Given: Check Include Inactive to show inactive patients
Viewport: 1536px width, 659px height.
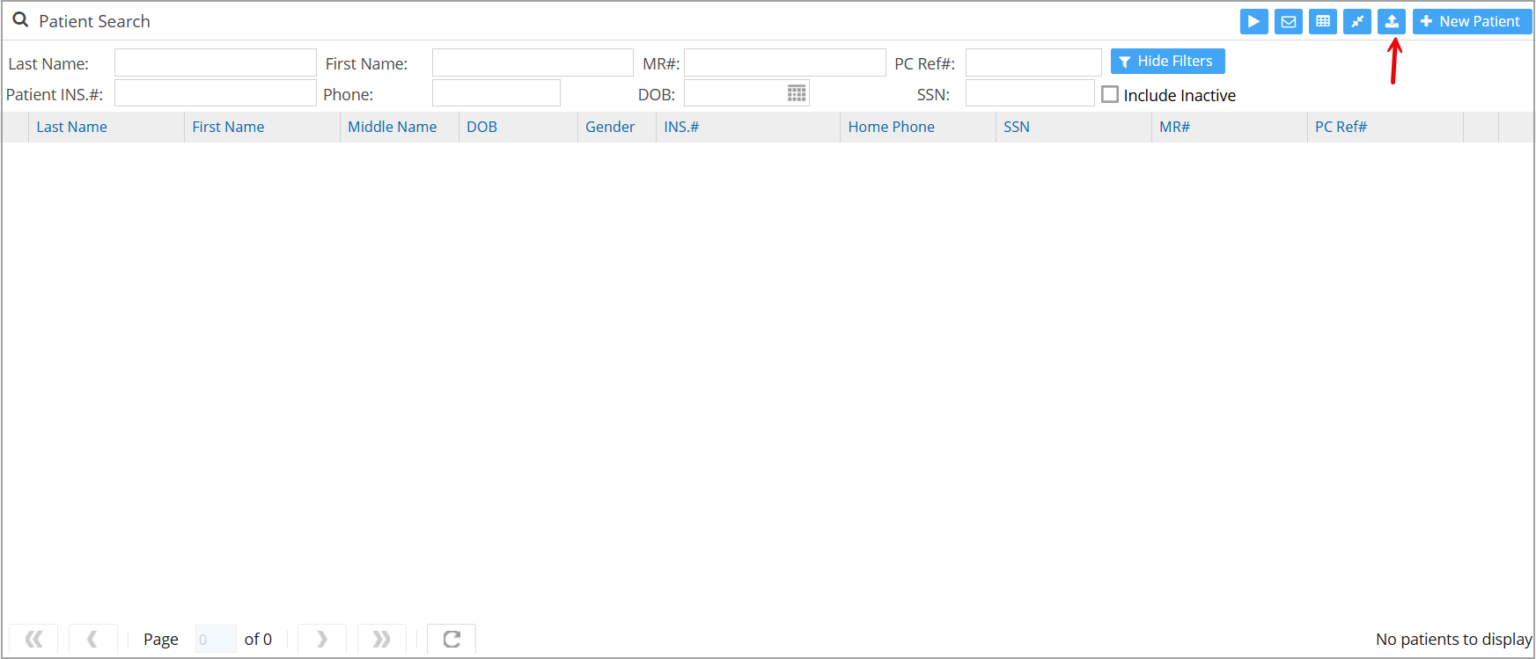Looking at the screenshot, I should point(1110,94).
